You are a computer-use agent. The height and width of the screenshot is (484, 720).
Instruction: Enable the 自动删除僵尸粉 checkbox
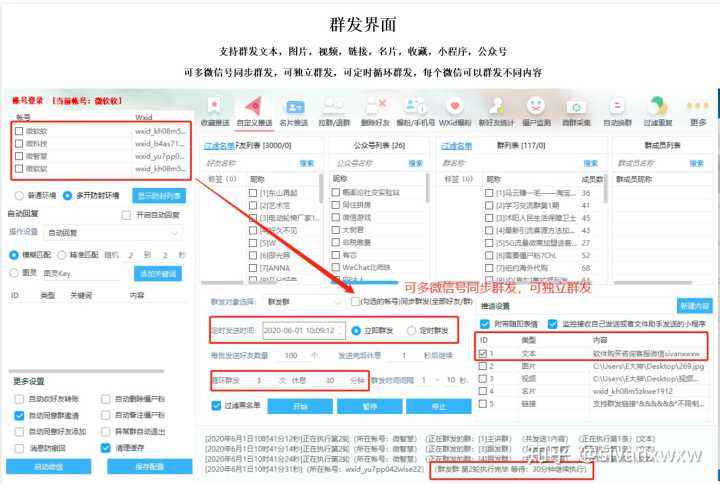[x=106, y=399]
